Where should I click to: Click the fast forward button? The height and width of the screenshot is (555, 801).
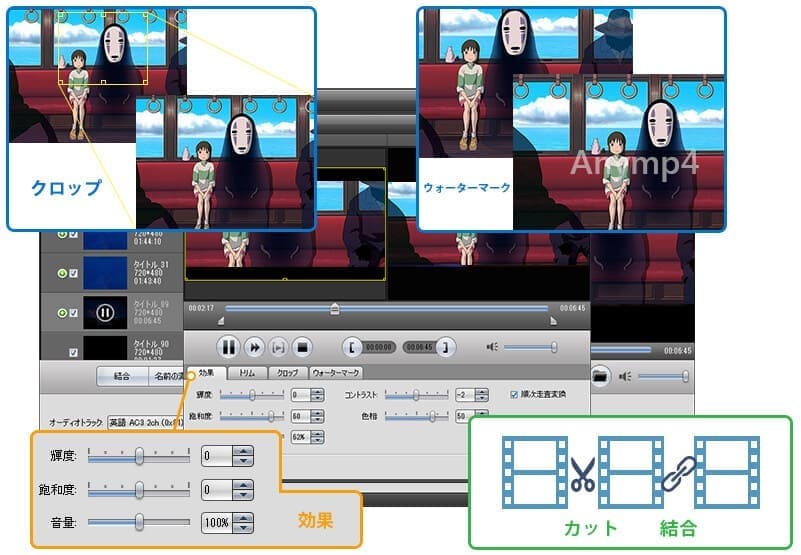pyautogui.click(x=254, y=348)
